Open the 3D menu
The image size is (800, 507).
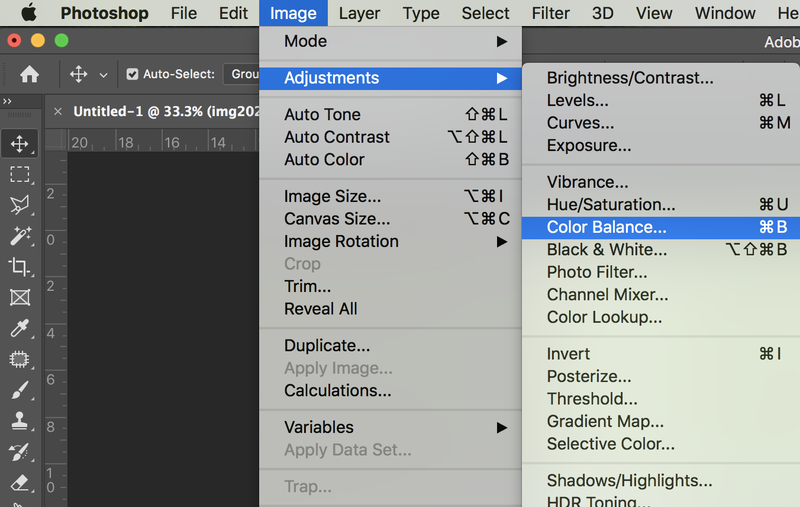pyautogui.click(x=603, y=13)
